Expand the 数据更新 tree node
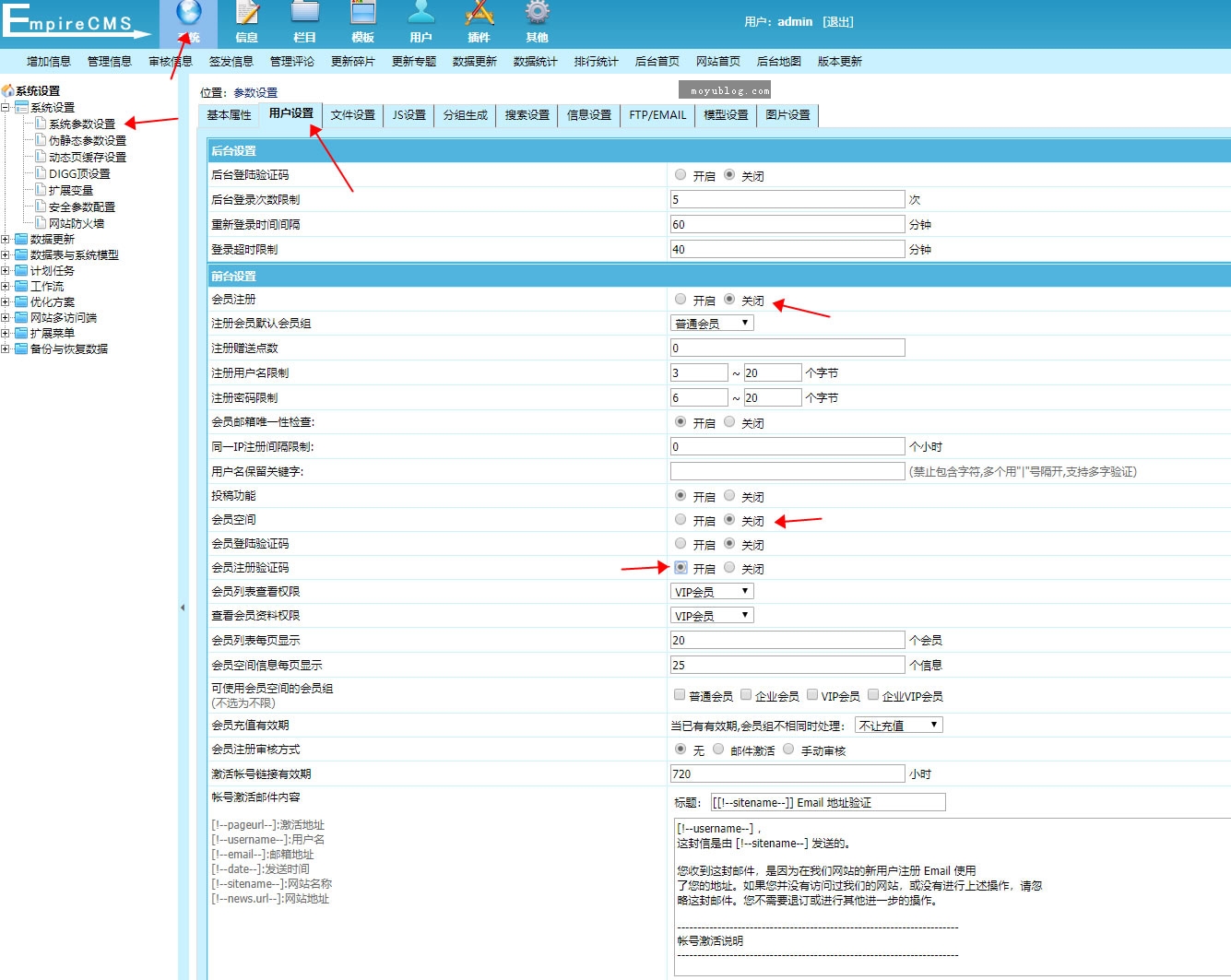 click(x=7, y=238)
